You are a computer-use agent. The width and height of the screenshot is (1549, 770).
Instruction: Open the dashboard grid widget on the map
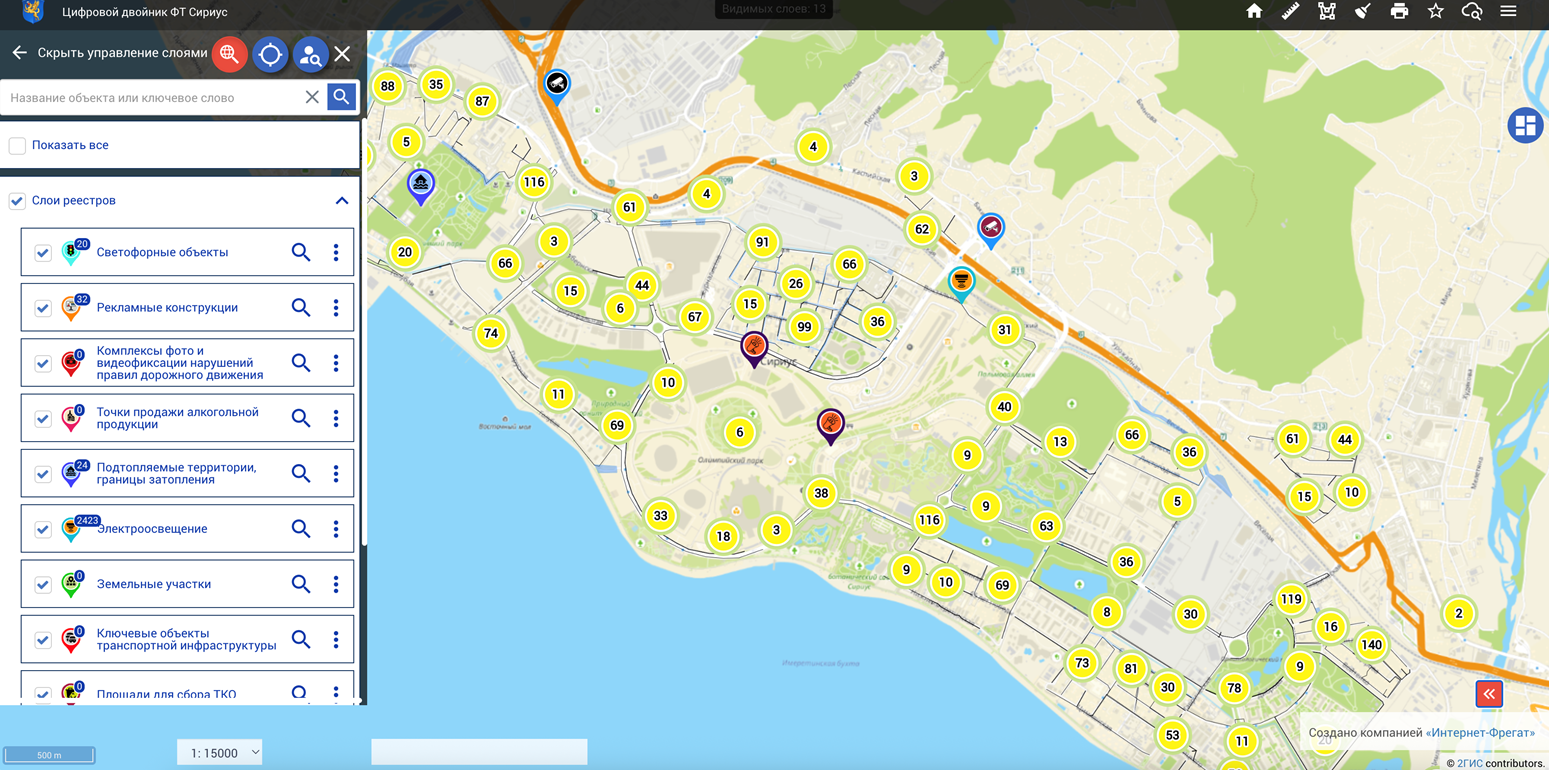[x=1524, y=125]
